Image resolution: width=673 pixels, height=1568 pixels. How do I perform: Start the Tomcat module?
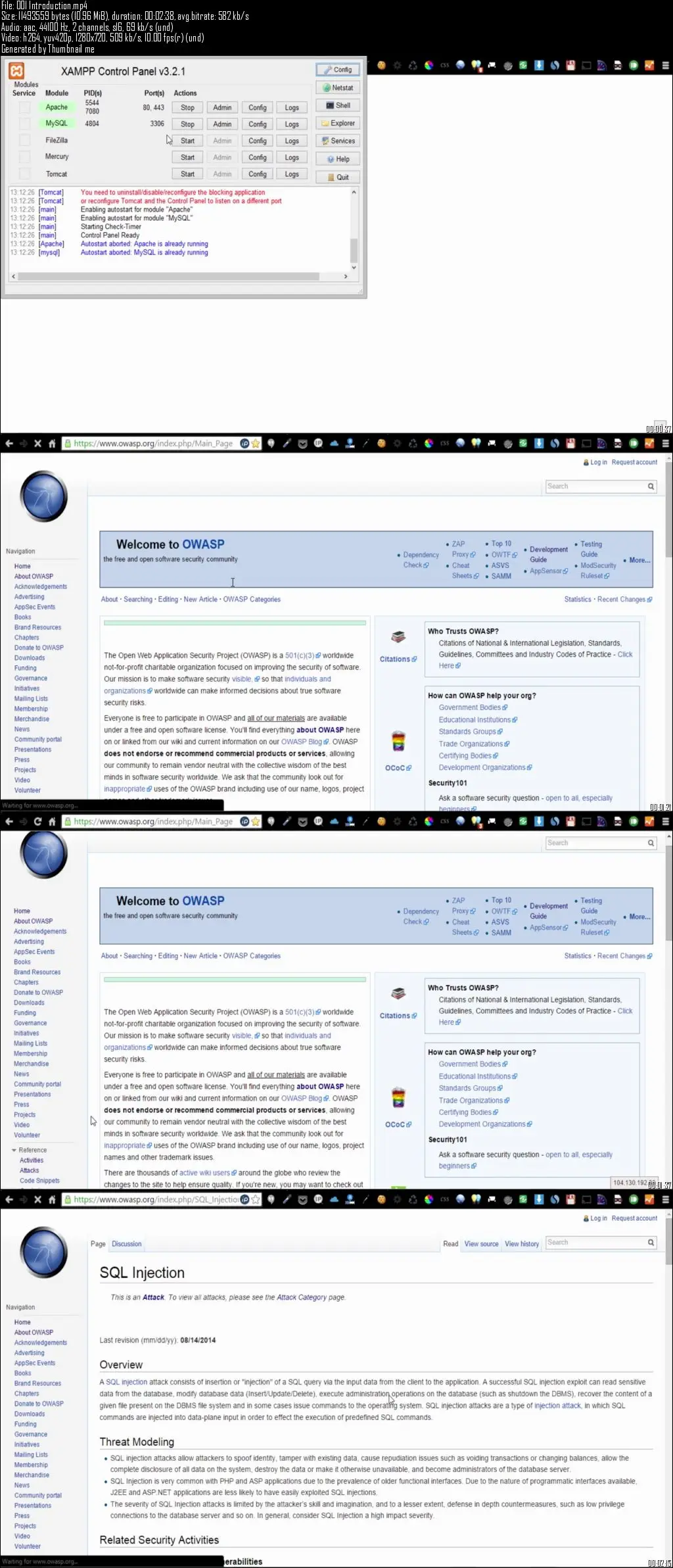pyautogui.click(x=187, y=174)
